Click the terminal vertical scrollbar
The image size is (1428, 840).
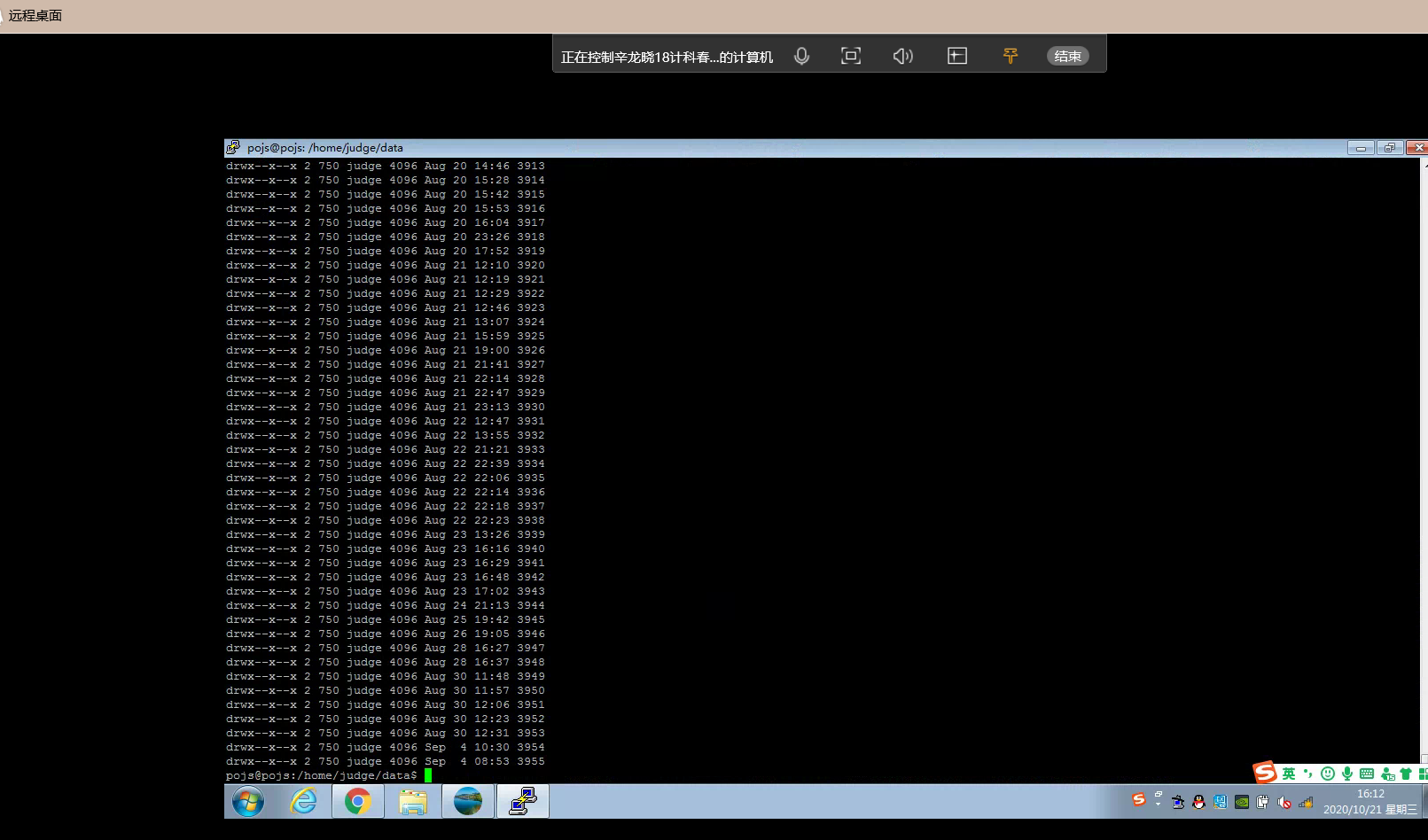1424,461
